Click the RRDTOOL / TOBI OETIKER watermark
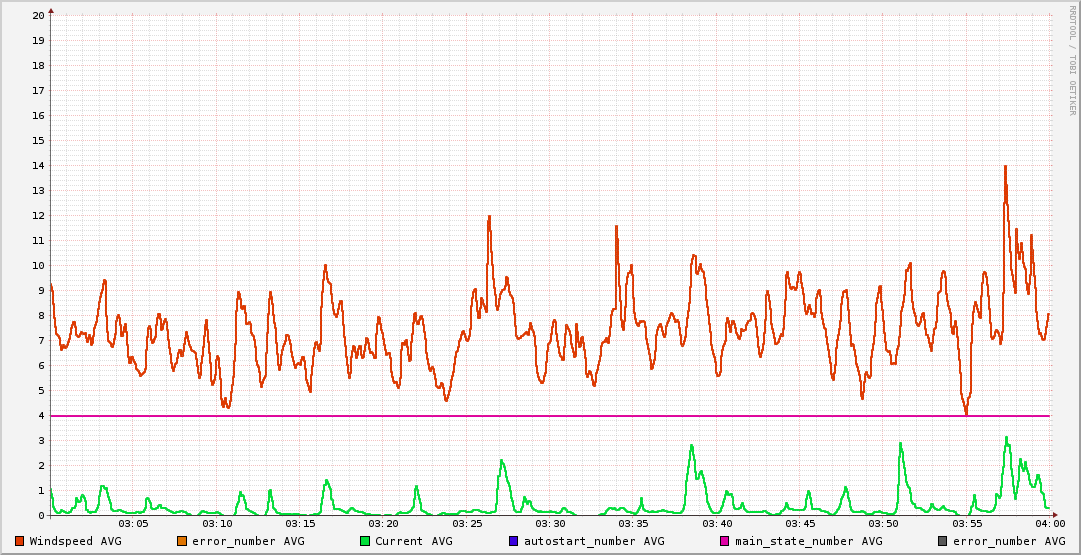The image size is (1081, 555). 1071,60
